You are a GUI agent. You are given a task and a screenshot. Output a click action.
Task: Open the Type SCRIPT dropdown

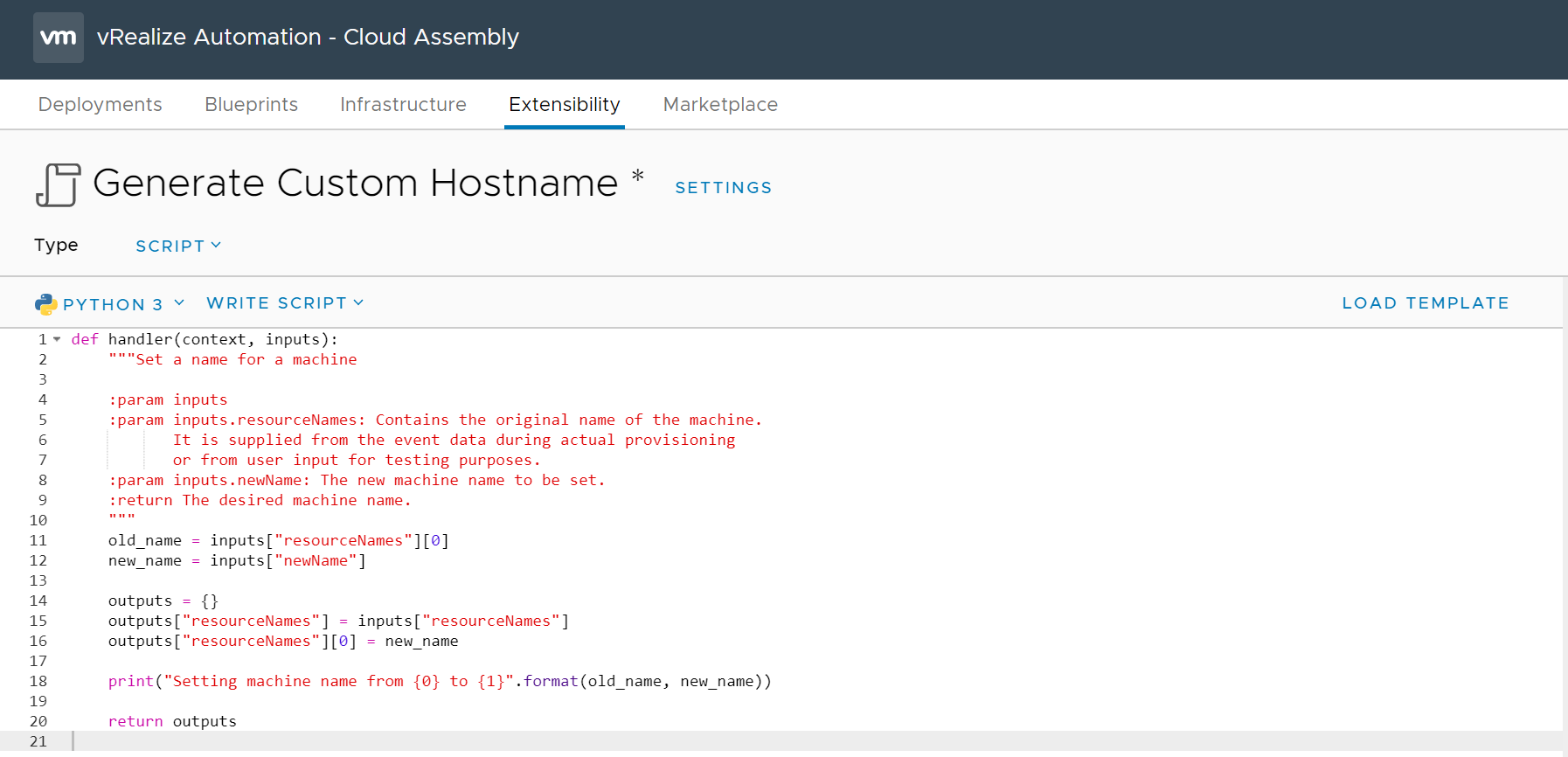[178, 247]
